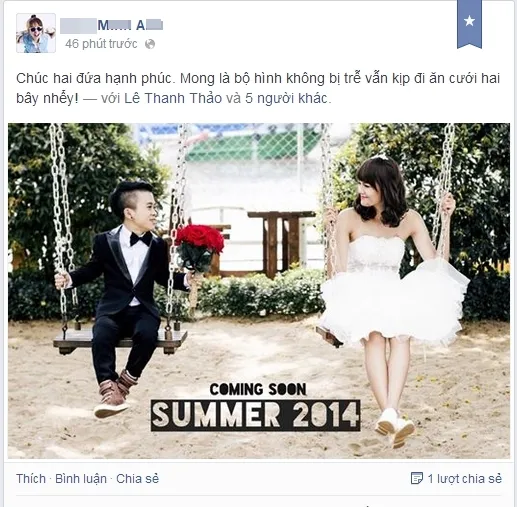The image size is (517, 507).
Task: Open the wedding swing photo
Action: 259,291
